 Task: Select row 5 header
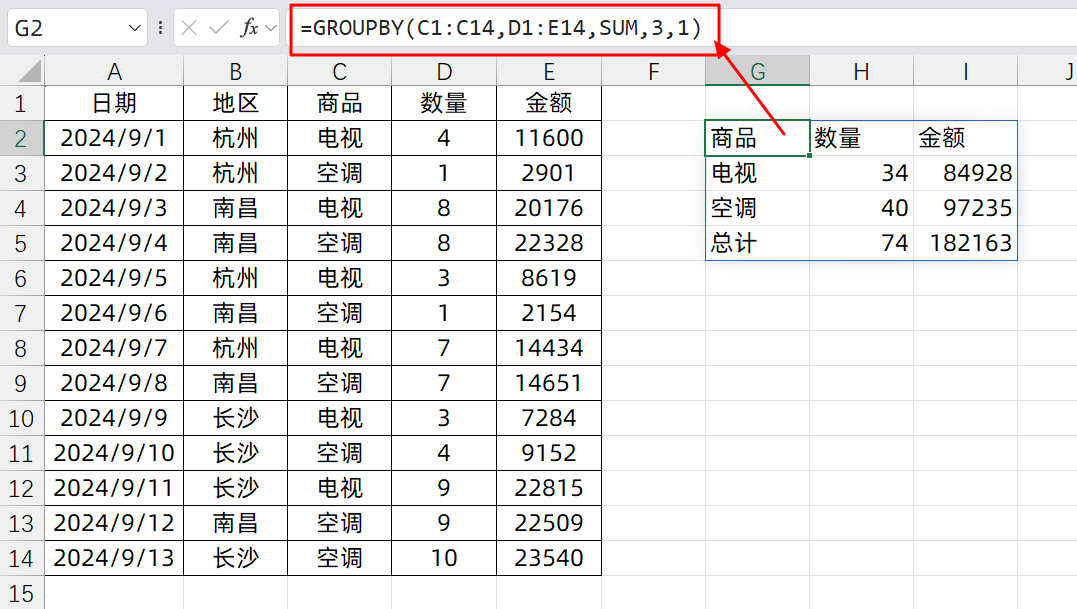pos(22,244)
